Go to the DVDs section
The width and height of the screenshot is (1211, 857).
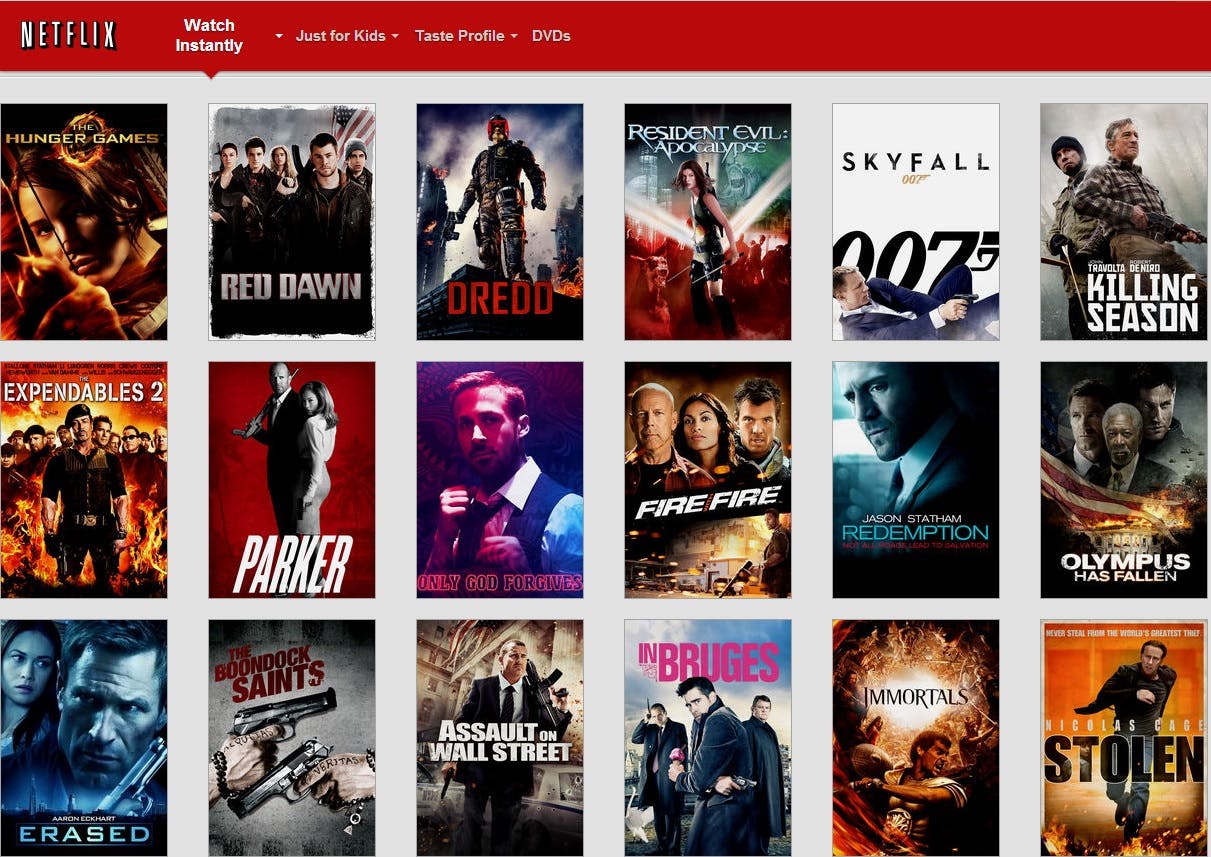551,36
